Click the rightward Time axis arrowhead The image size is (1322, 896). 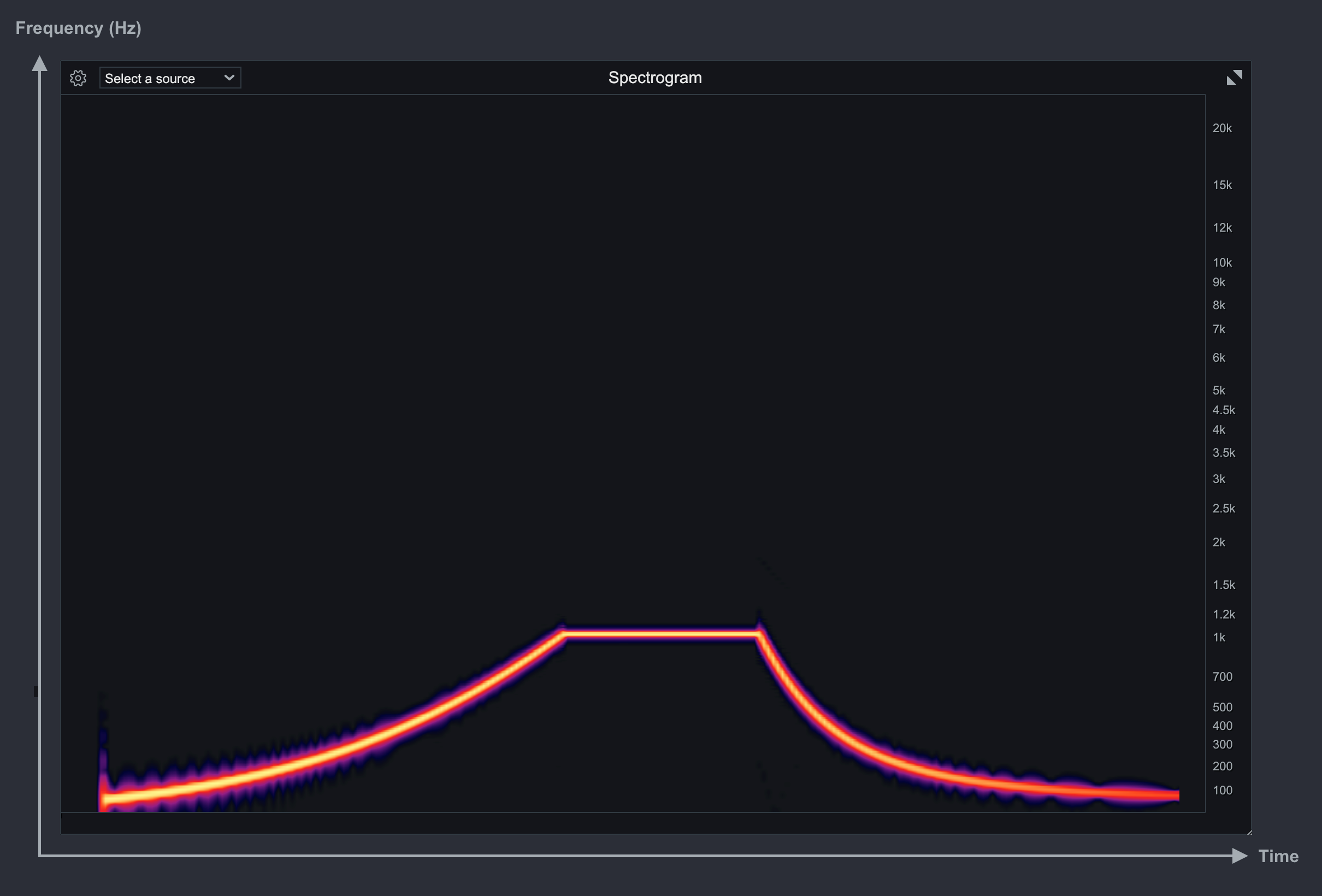tap(1239, 856)
